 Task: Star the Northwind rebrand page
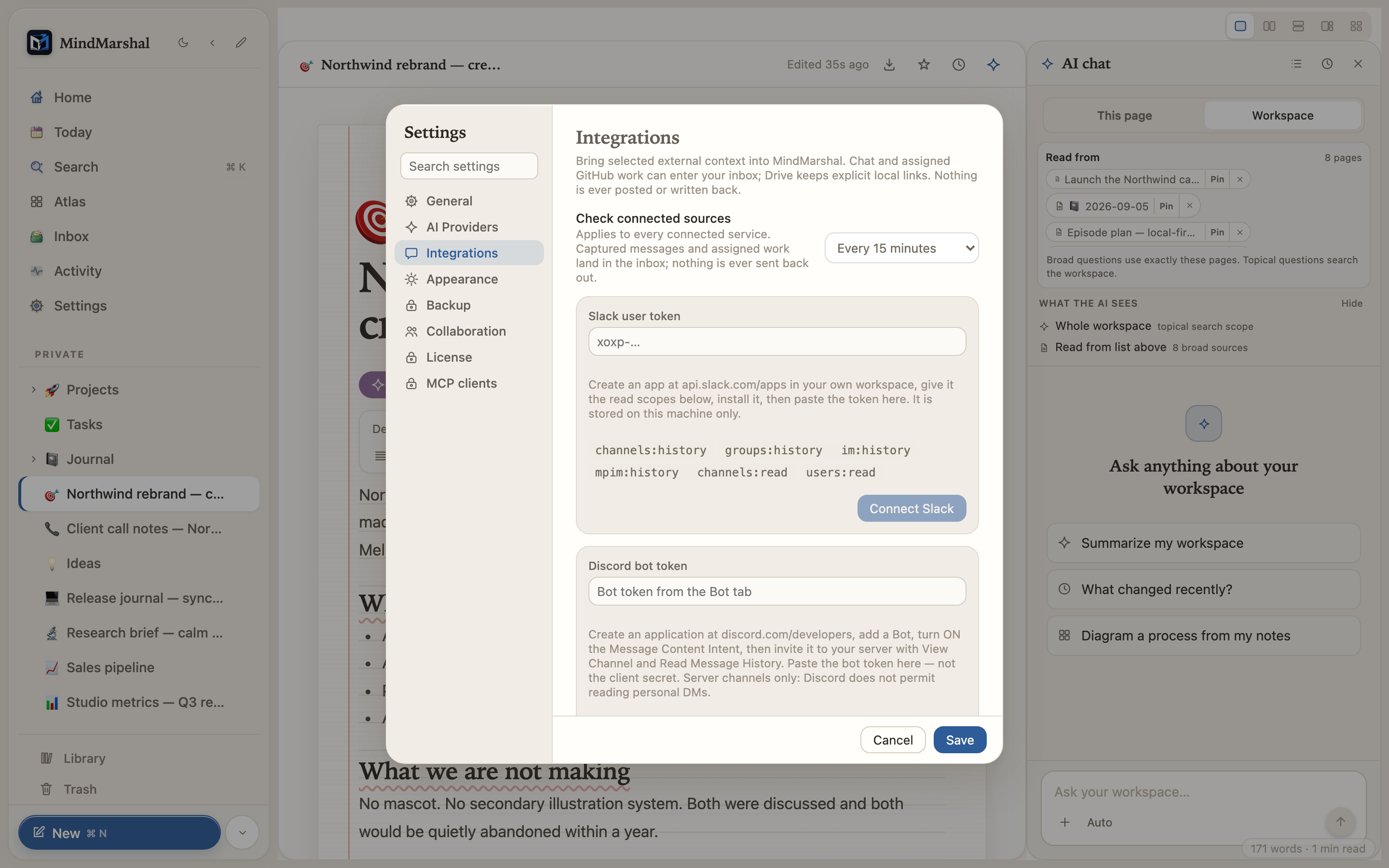coord(924,65)
